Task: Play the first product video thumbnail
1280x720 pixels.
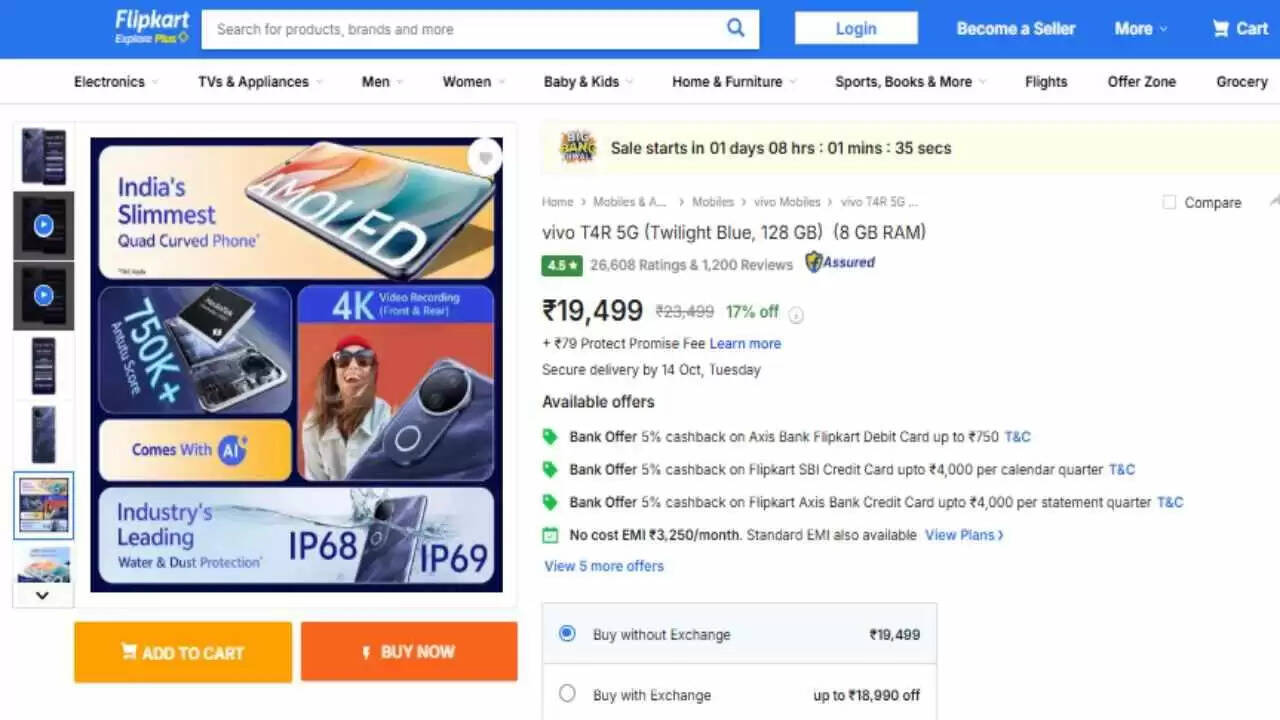Action: click(43, 226)
